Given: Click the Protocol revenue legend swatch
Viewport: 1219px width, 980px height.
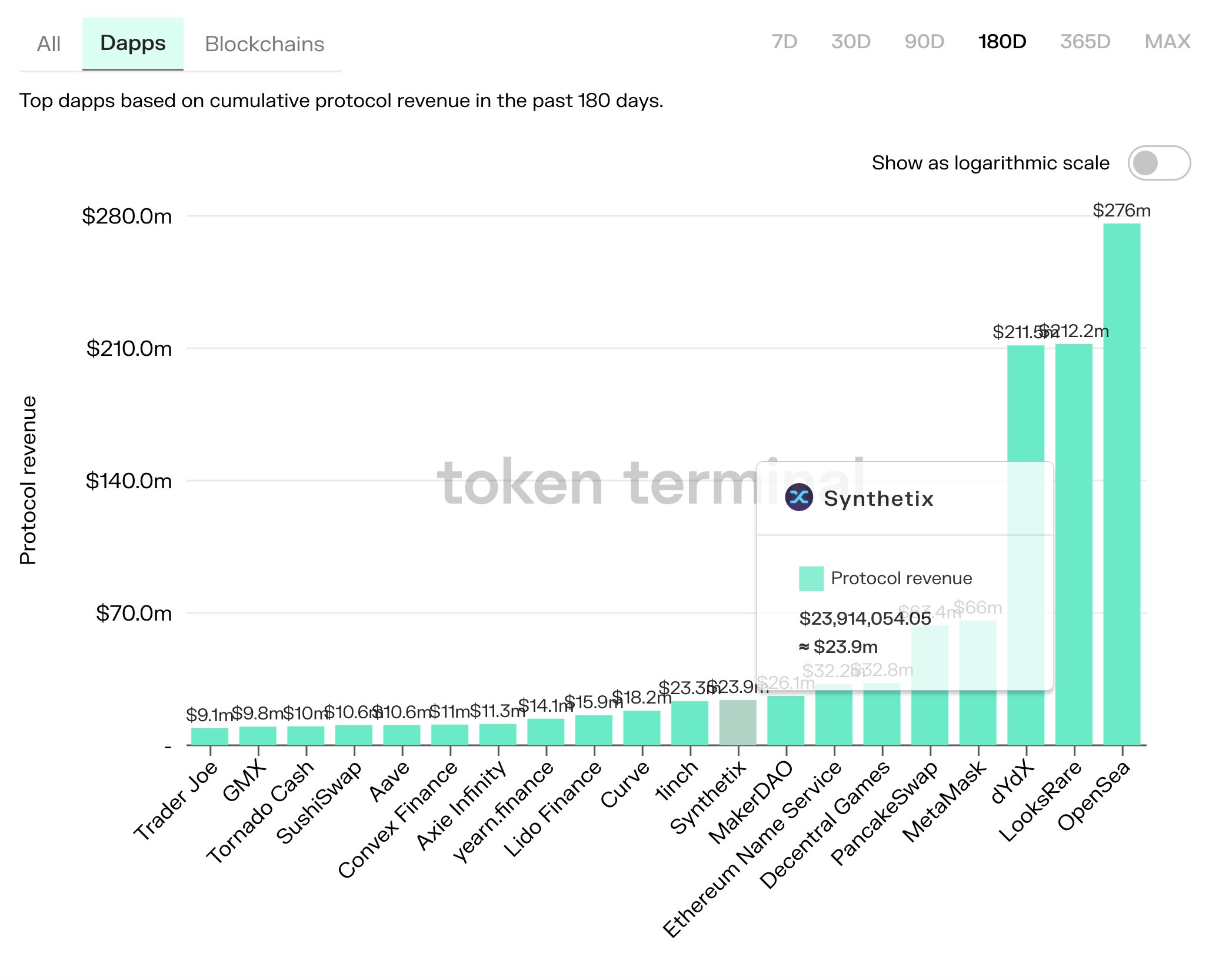Looking at the screenshot, I should [811, 579].
